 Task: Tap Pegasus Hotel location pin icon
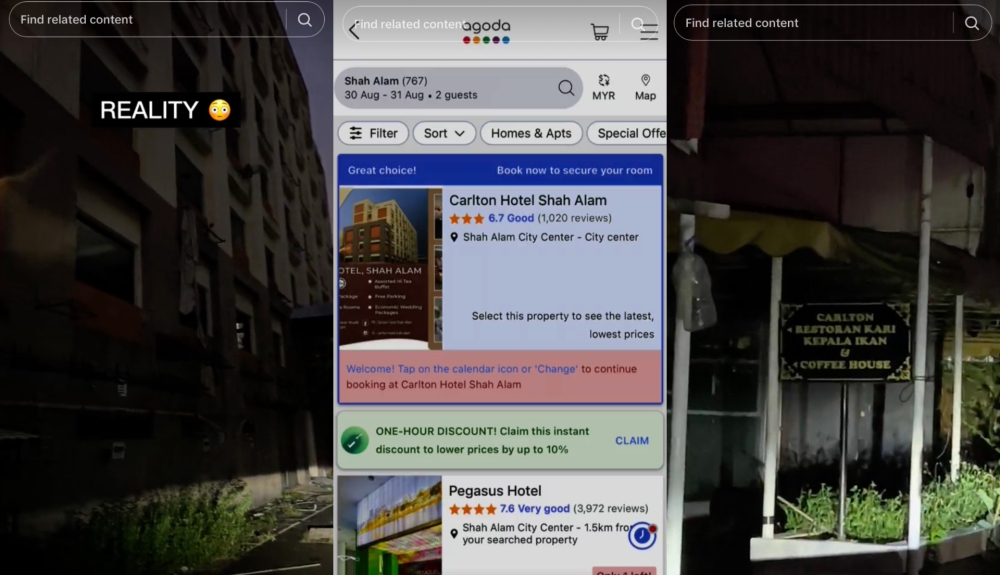click(453, 534)
